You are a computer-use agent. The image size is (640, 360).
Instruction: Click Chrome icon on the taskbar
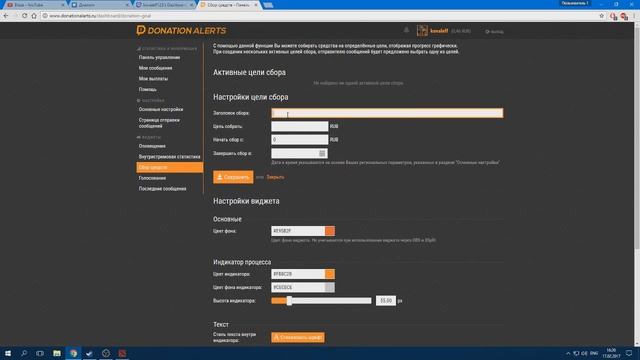[73, 353]
